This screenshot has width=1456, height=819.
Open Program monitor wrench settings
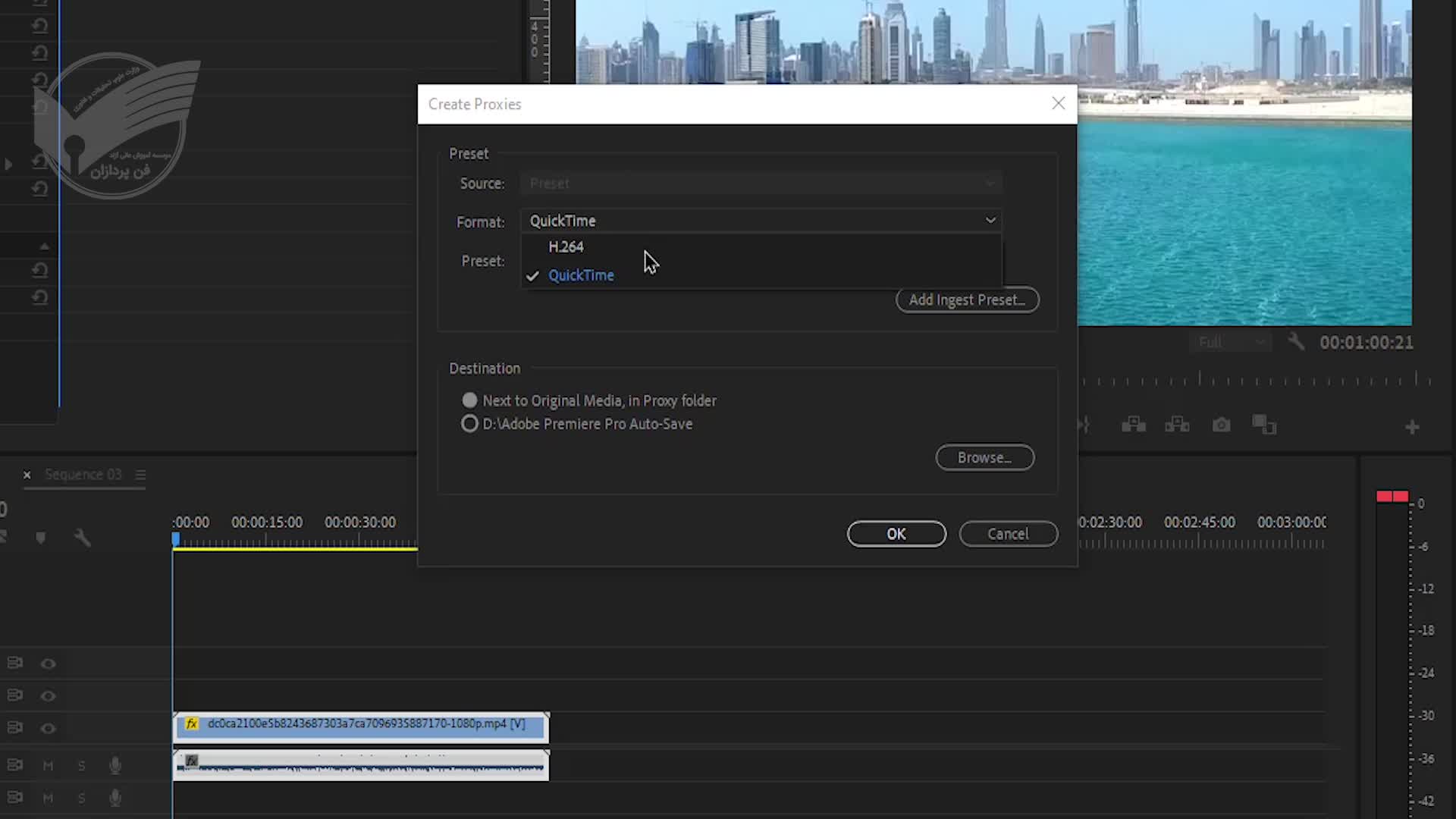point(1296,342)
